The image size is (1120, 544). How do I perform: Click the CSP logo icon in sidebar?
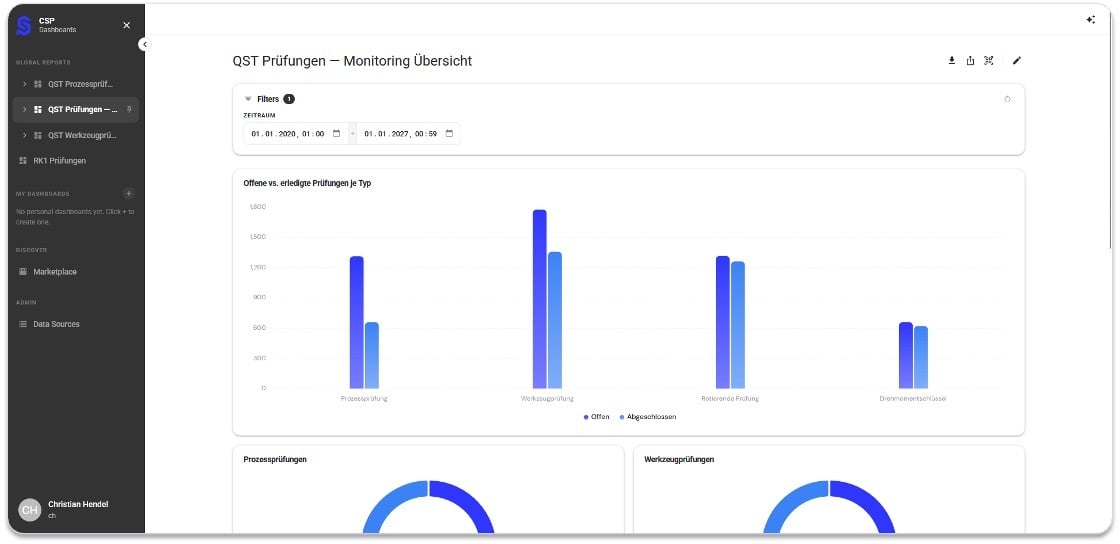(24, 25)
